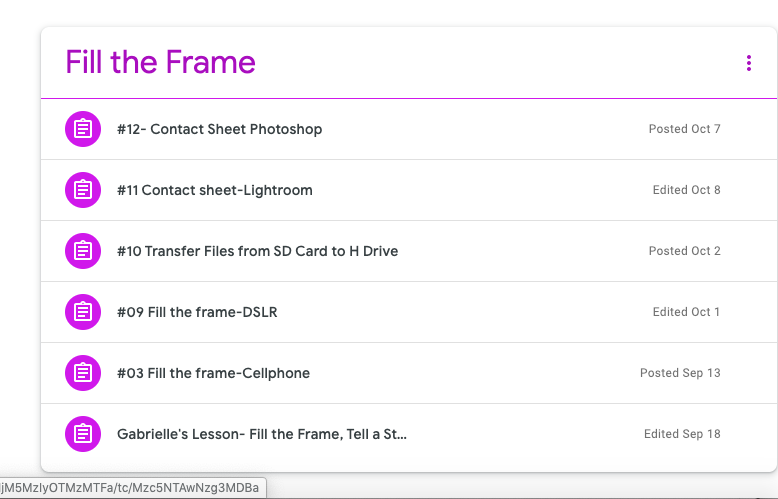Open Gabrielle's Lesson- Fill the Frame assignment
The height and width of the screenshot is (499, 778).
tap(261, 434)
